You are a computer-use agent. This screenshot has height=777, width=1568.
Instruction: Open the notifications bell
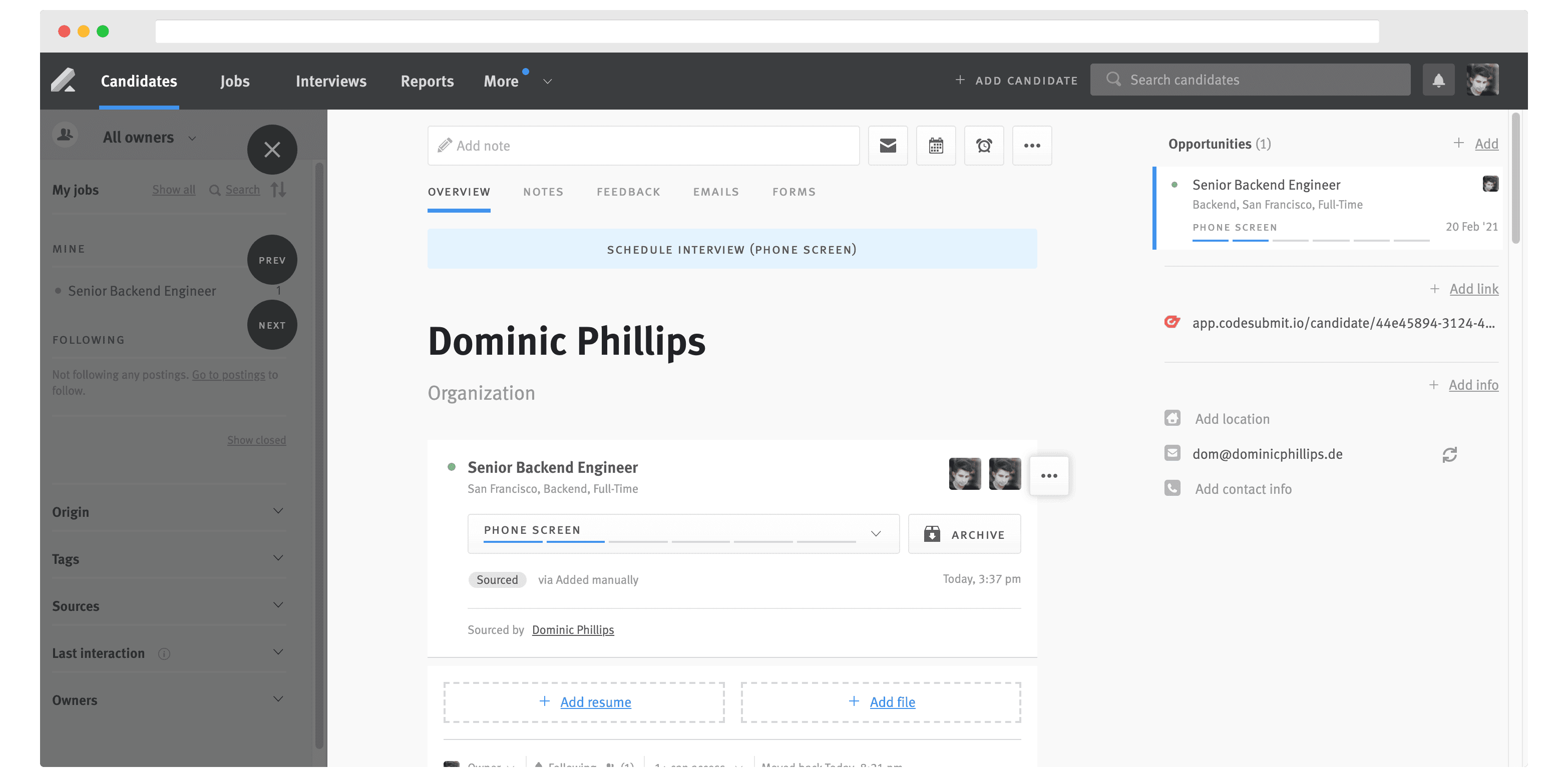pyautogui.click(x=1438, y=79)
